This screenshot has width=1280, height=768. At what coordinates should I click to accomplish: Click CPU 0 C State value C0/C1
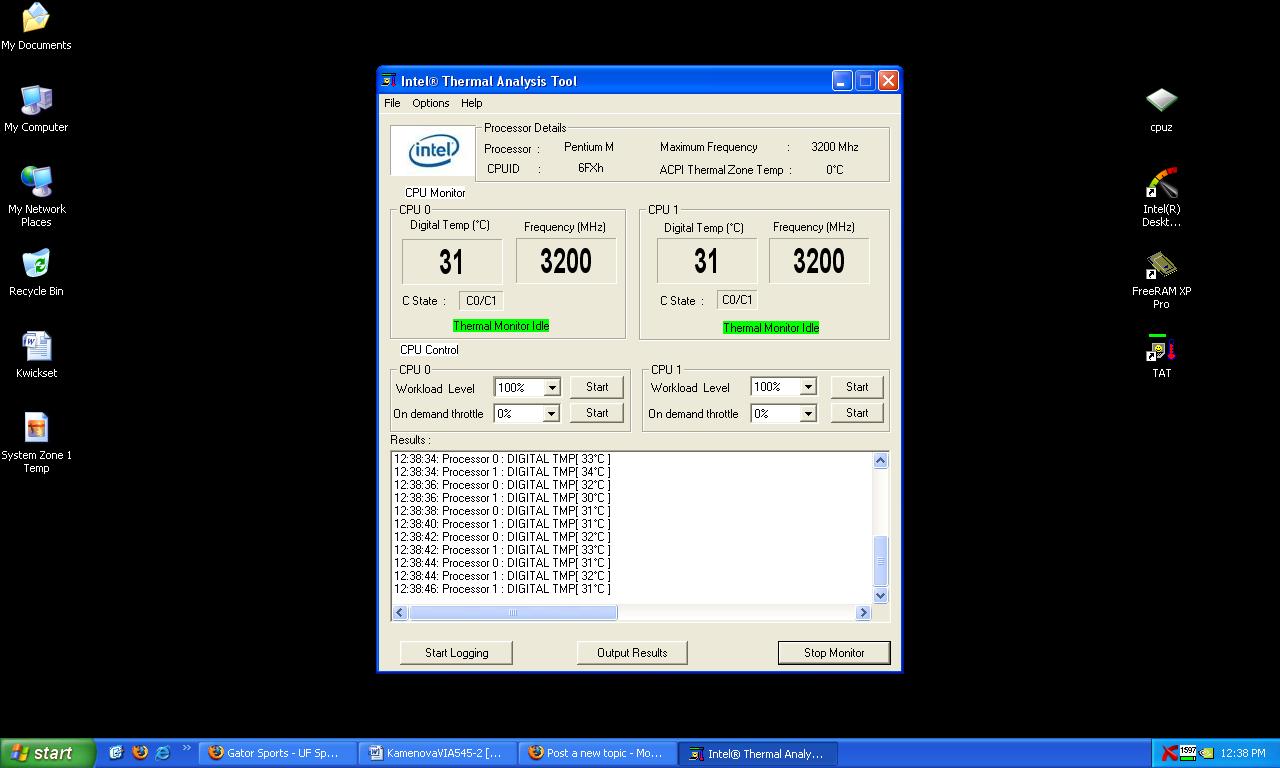pos(481,300)
